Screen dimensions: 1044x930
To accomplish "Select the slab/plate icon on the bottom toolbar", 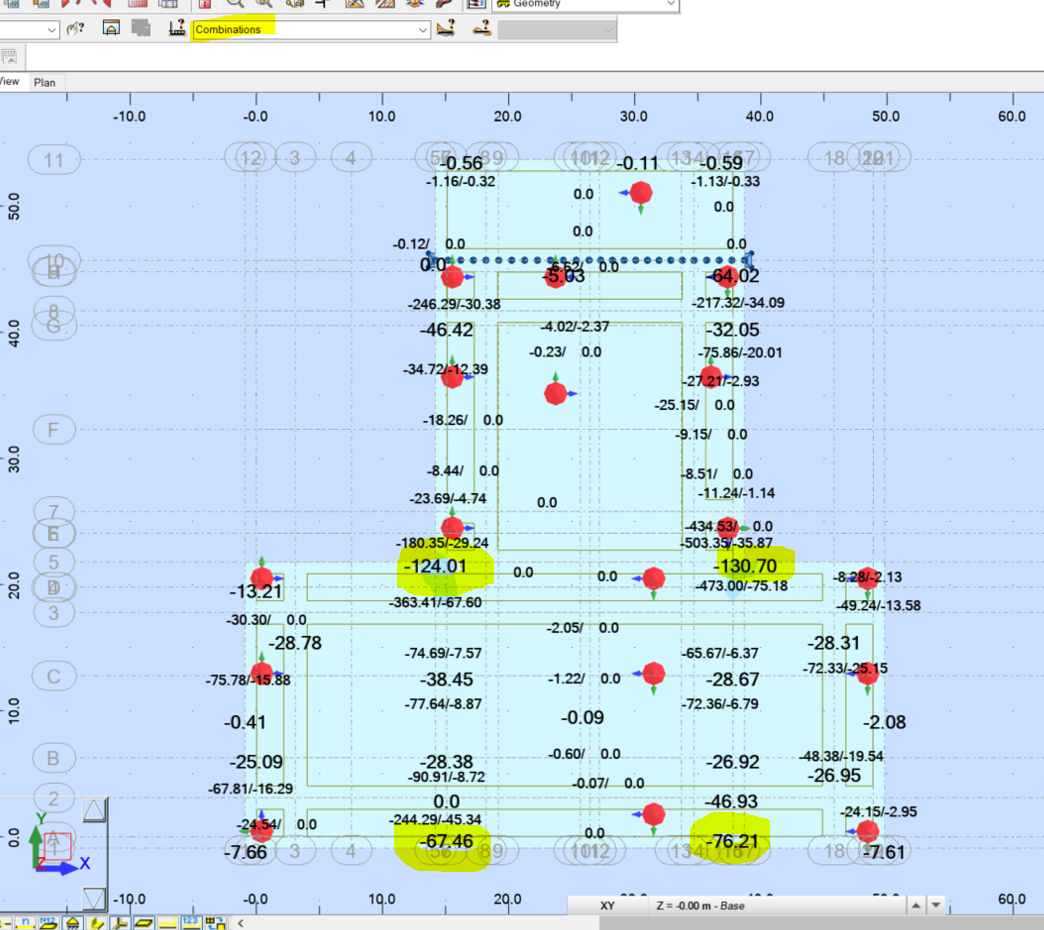I will pyautogui.click(x=143, y=922).
